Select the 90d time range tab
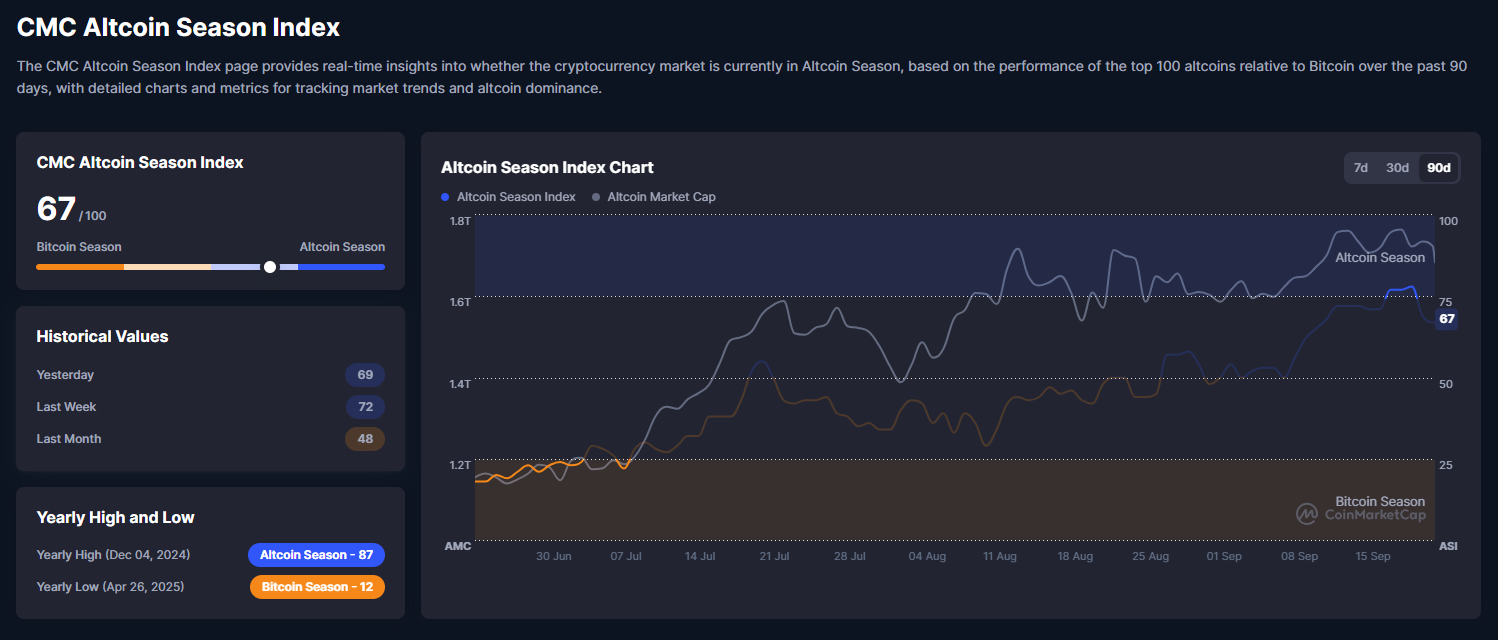The image size is (1498, 640). (1439, 168)
